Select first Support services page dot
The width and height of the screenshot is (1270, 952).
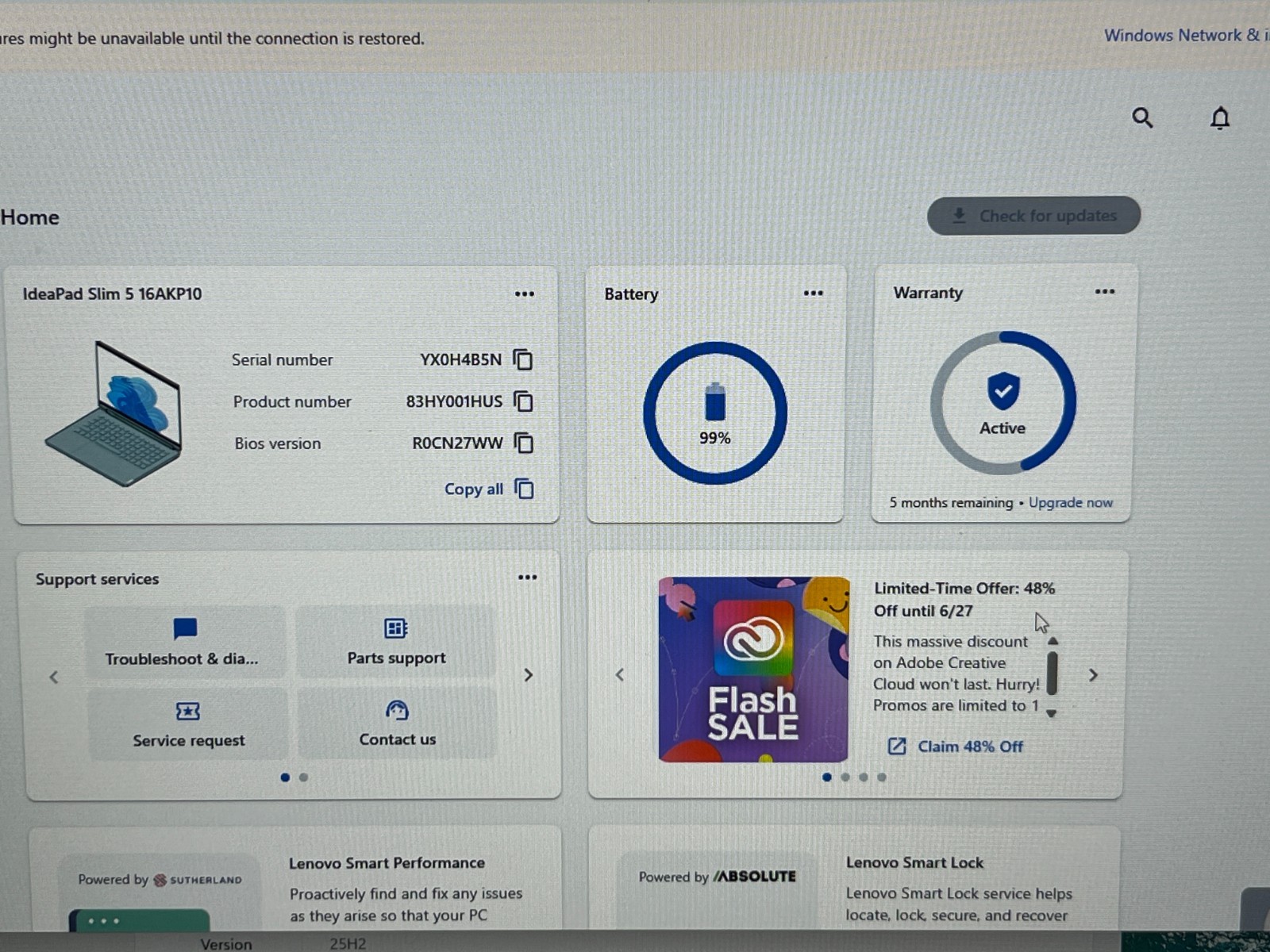(x=285, y=777)
